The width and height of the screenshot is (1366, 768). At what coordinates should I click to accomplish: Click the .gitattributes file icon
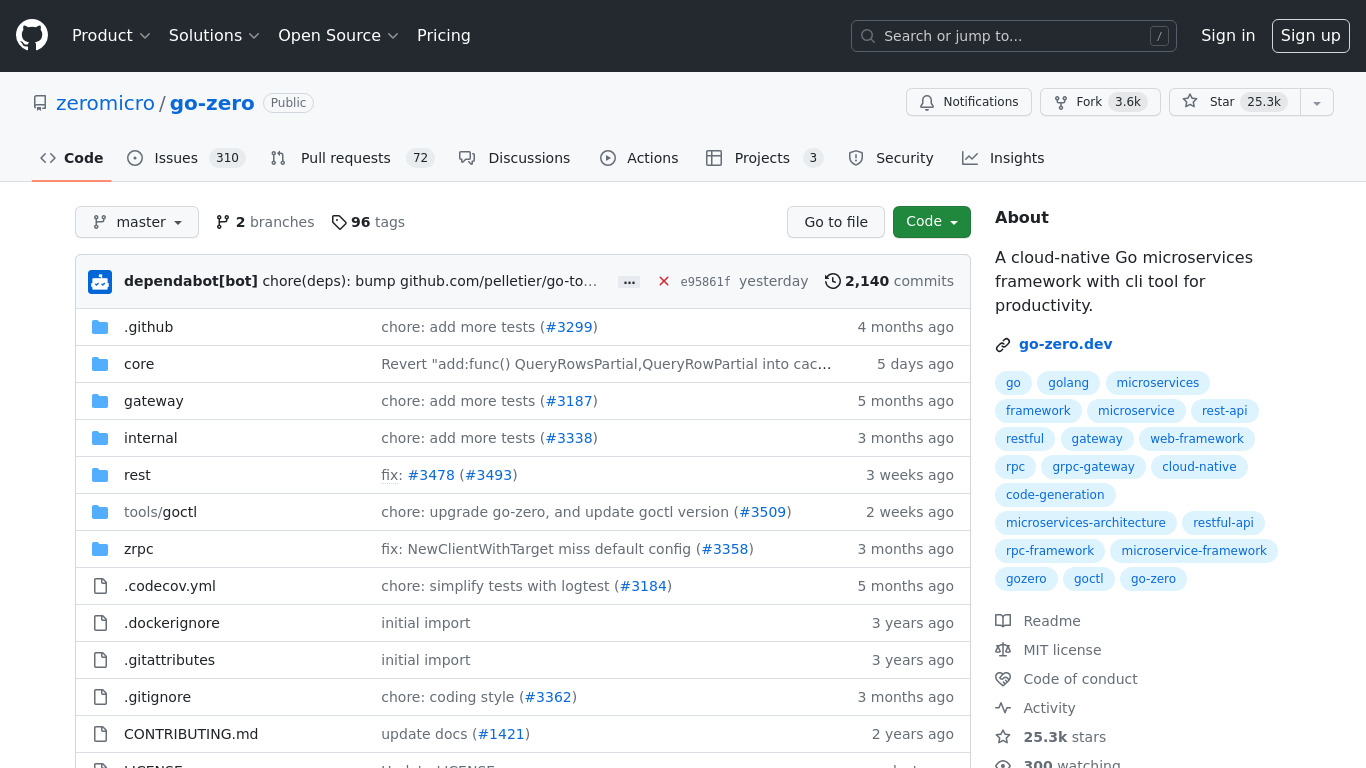click(100, 660)
